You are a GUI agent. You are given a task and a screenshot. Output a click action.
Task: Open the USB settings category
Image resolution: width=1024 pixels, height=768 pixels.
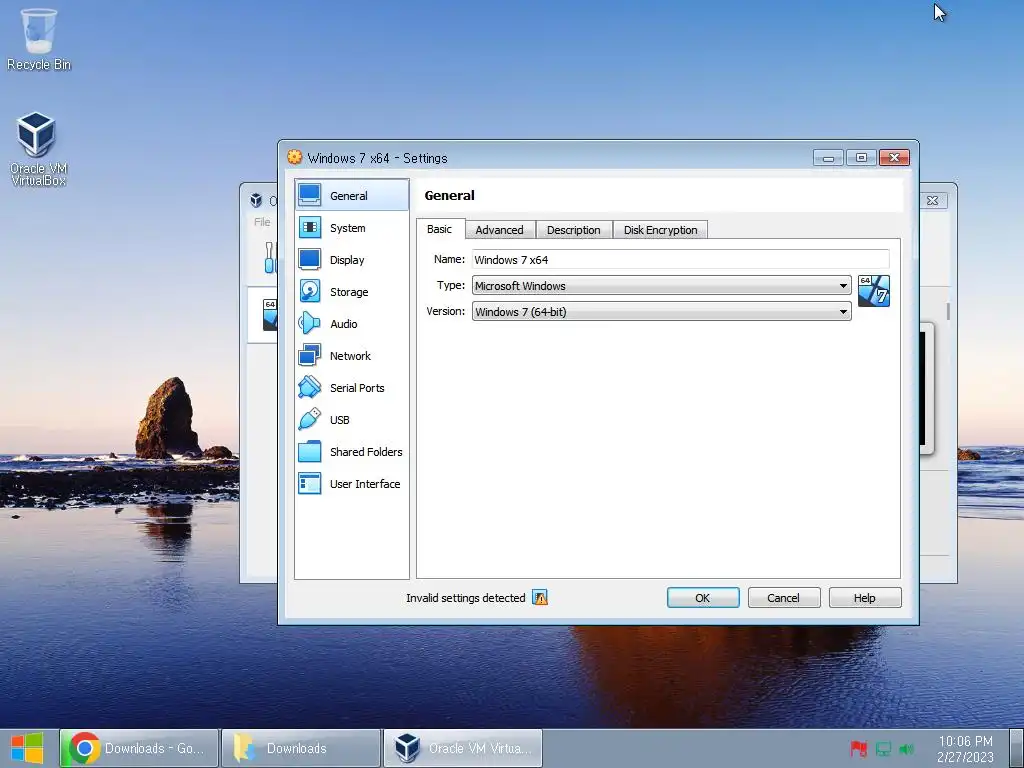pos(351,420)
